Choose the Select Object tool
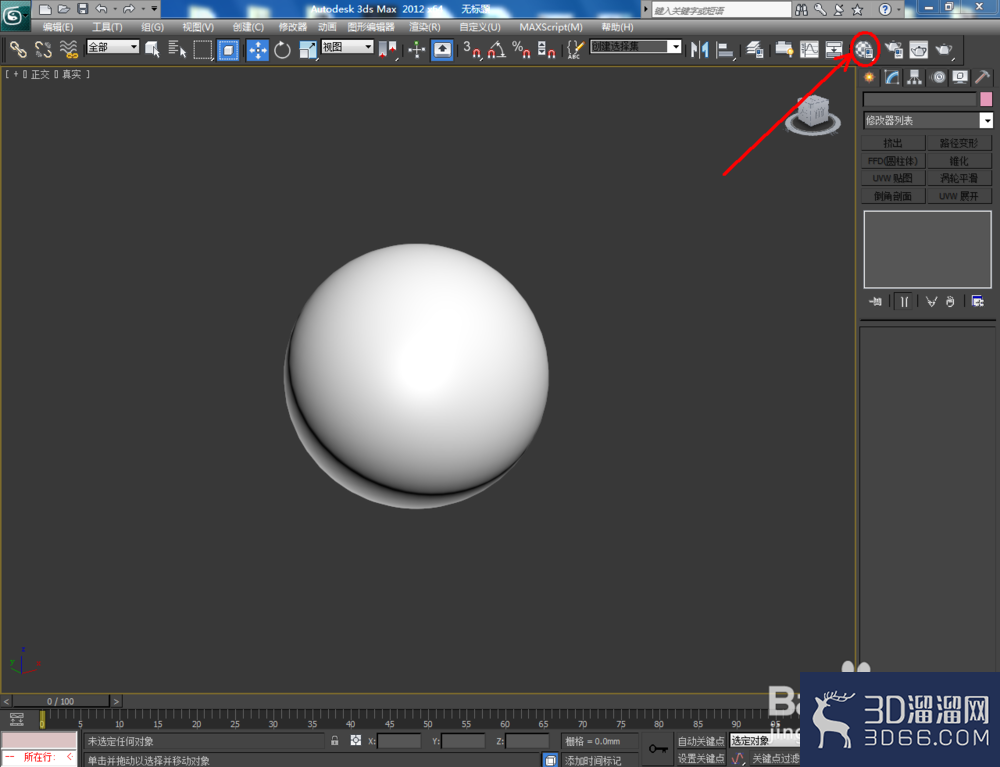Screen dimensions: 1000x767 click(x=152, y=49)
